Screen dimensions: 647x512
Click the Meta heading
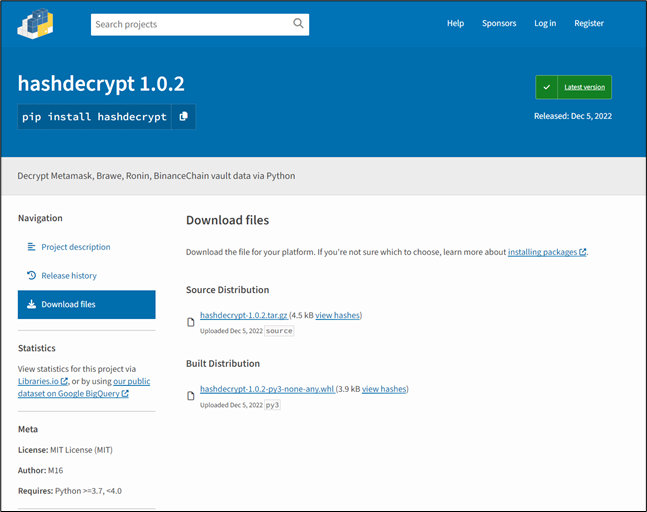[x=28, y=429]
